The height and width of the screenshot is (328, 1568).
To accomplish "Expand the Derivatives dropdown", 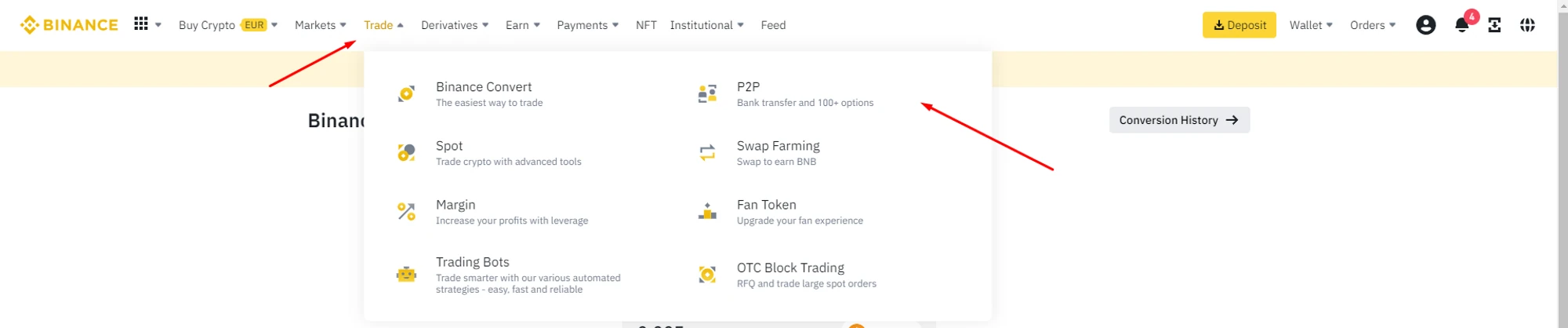I will (455, 25).
